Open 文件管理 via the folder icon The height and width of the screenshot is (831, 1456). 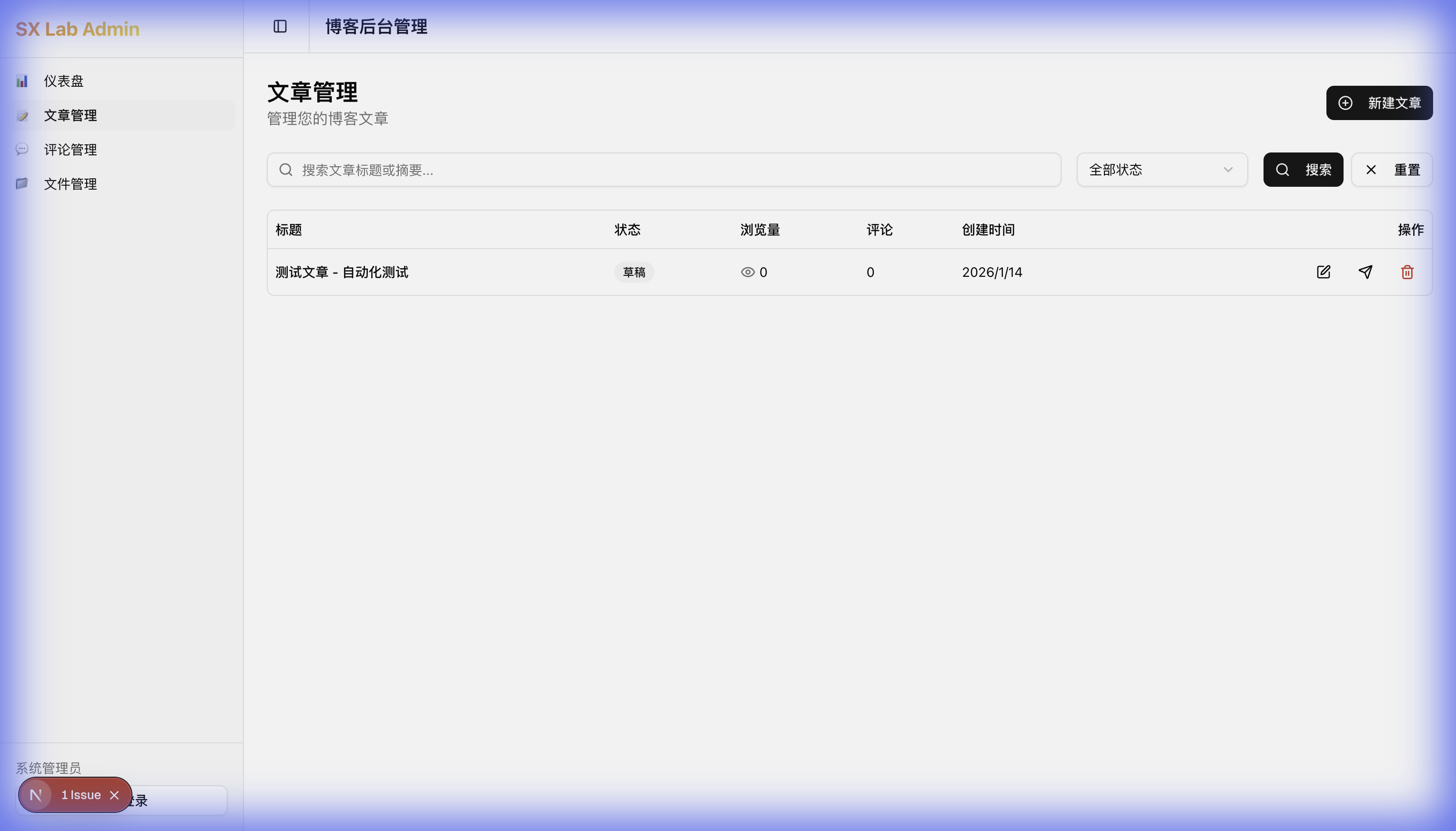(x=23, y=183)
